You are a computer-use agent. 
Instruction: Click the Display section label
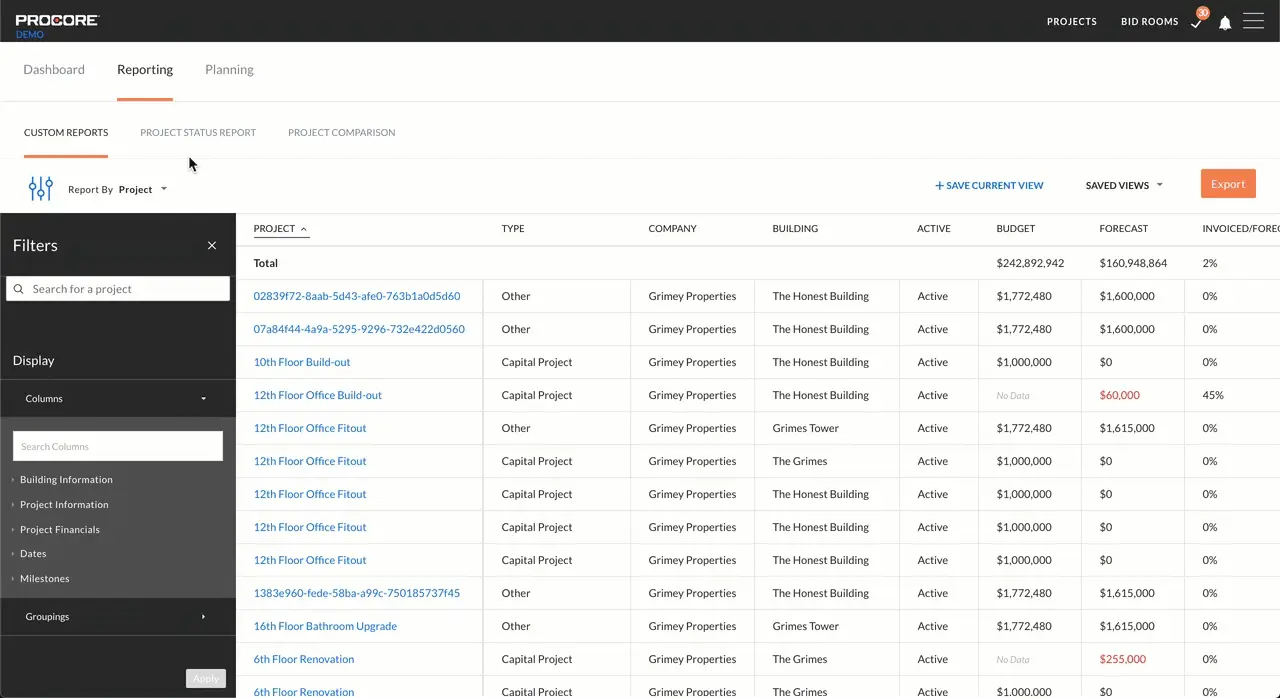34,360
